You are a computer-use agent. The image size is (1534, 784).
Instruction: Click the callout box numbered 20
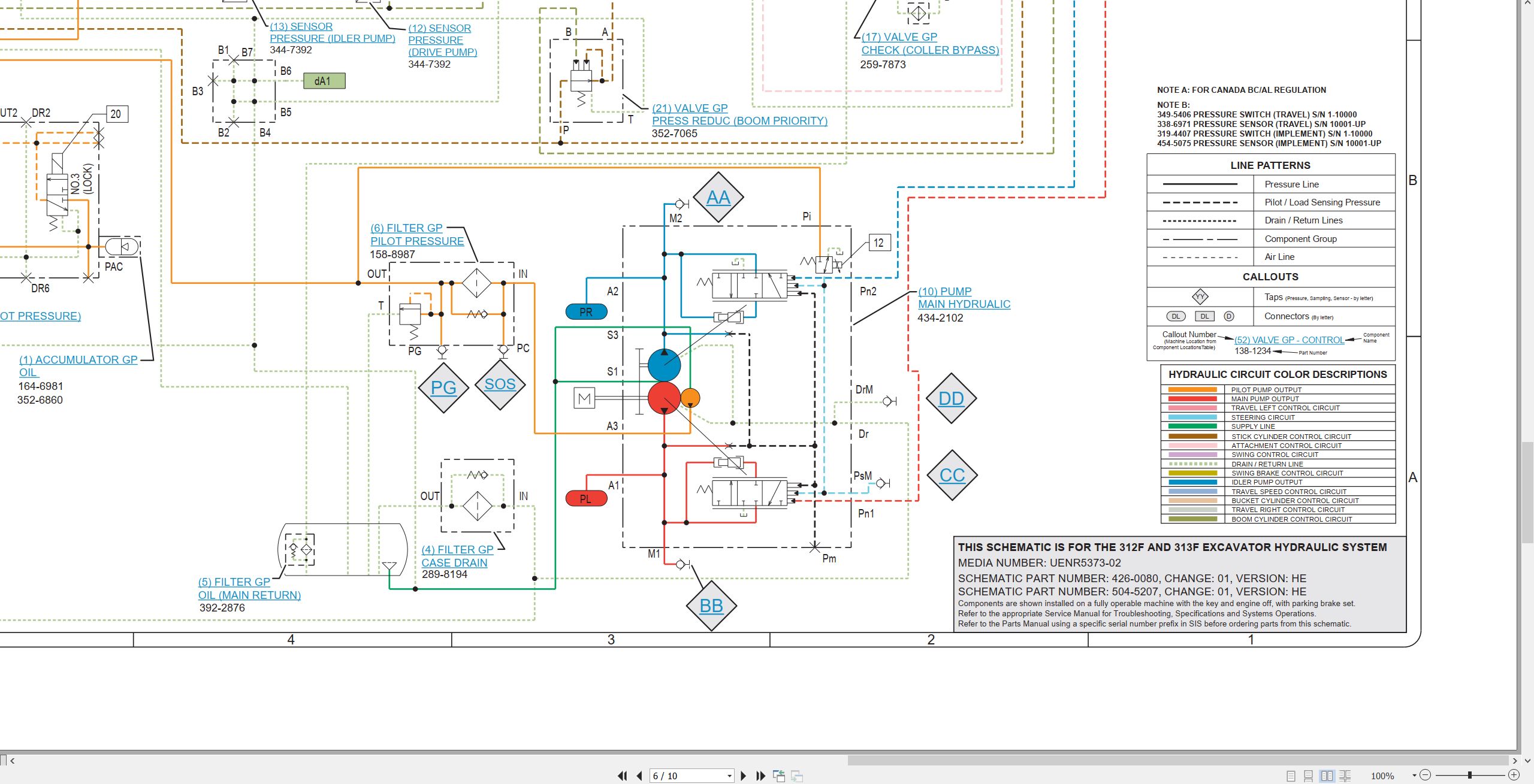[x=116, y=114]
